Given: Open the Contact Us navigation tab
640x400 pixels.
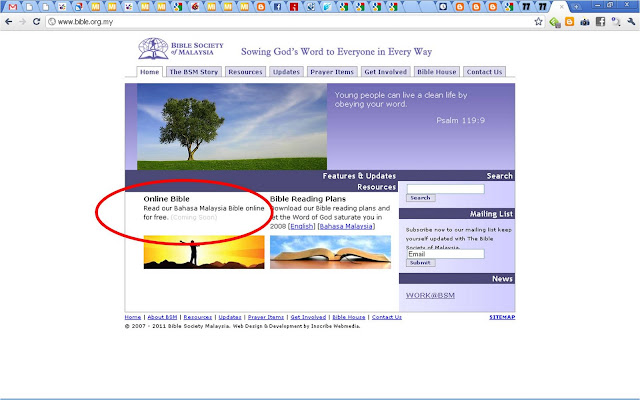Looking at the screenshot, I should pos(484,72).
